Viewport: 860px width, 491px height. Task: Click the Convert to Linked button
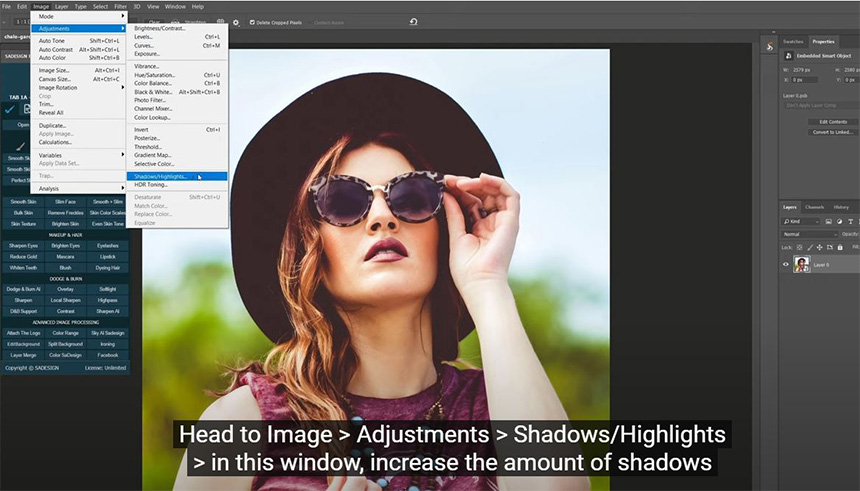point(832,132)
